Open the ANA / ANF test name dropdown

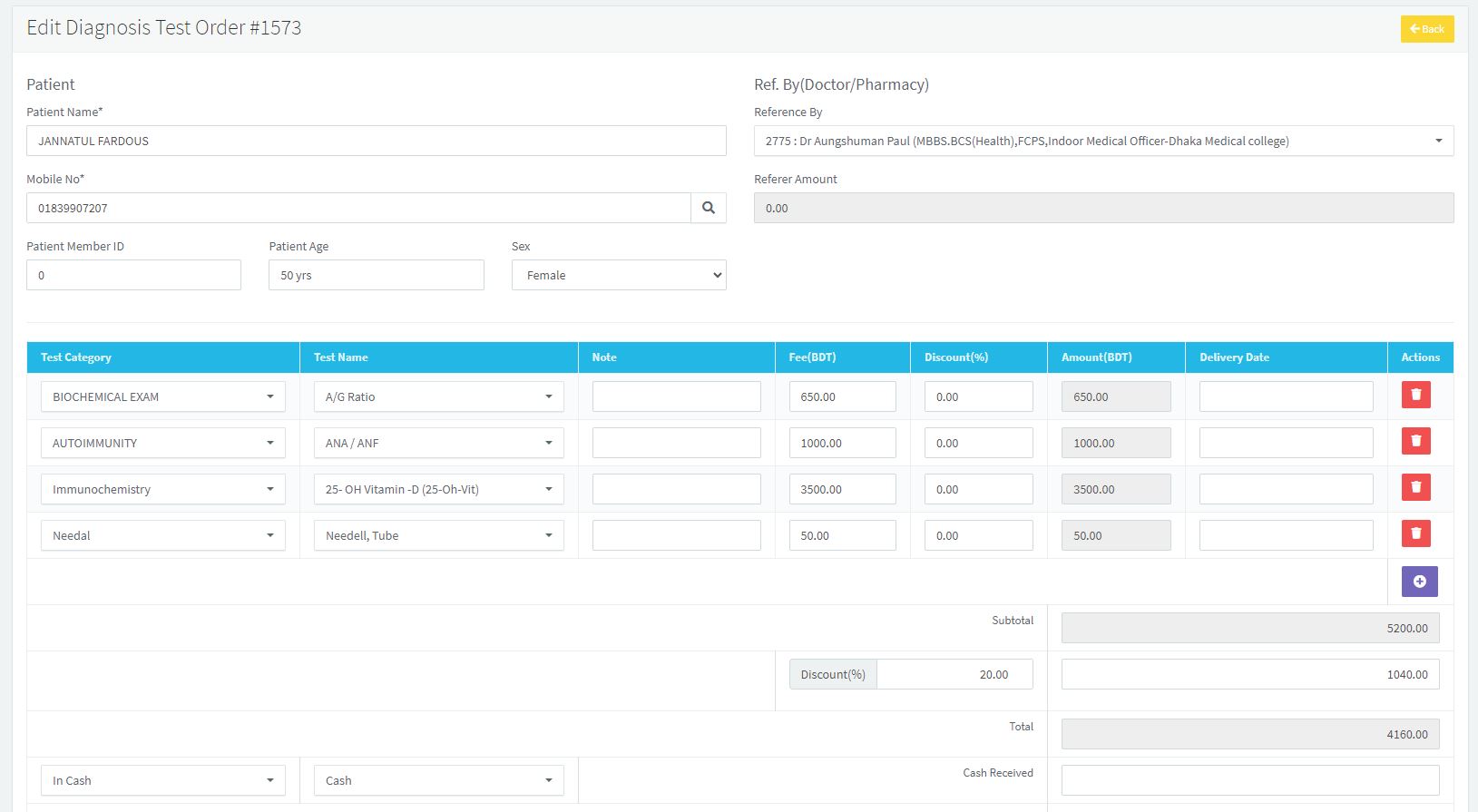(x=438, y=443)
